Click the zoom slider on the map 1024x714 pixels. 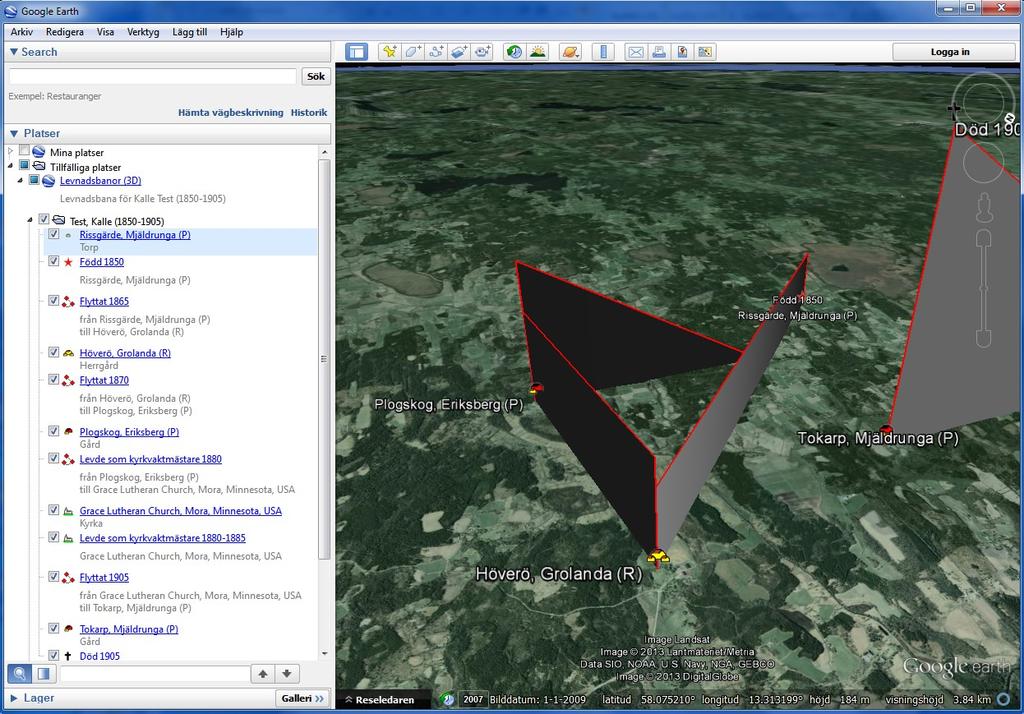[984, 287]
